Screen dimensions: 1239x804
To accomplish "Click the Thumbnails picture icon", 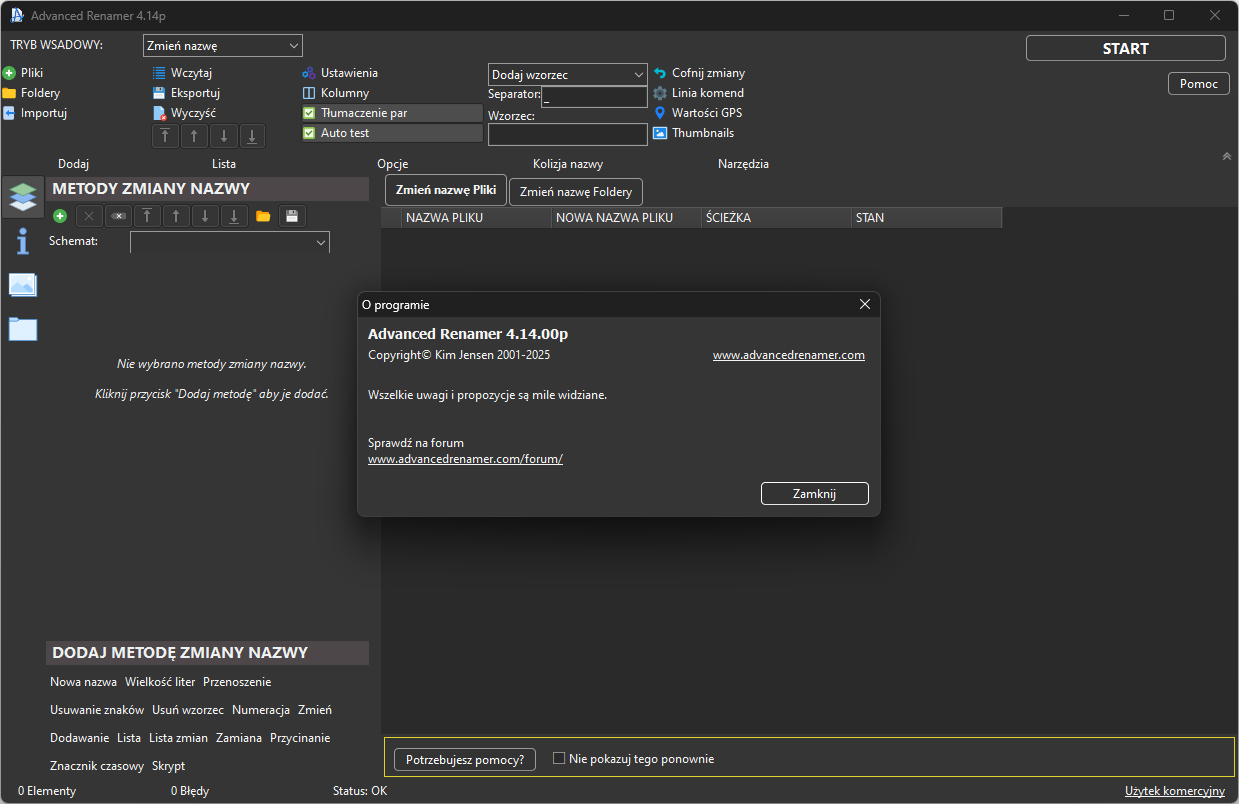I will point(660,133).
